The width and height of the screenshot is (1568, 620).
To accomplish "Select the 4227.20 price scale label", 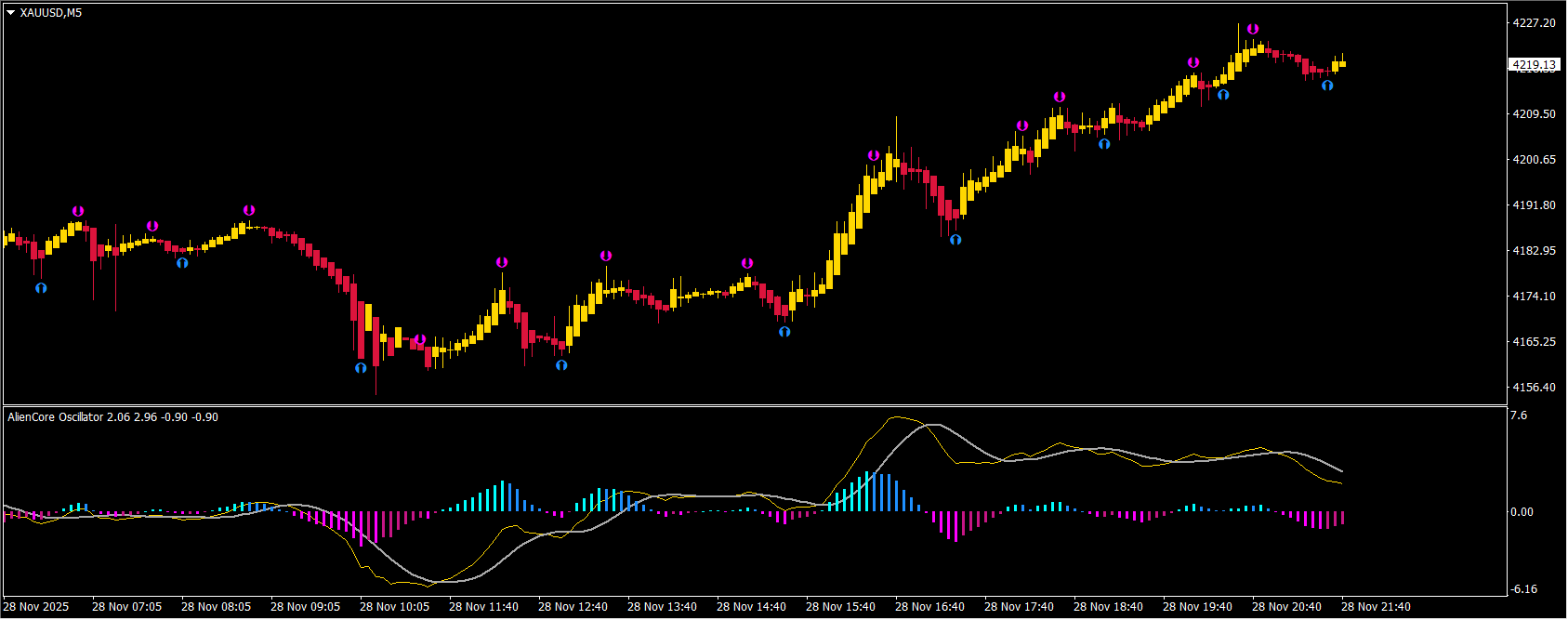I will [x=1534, y=23].
